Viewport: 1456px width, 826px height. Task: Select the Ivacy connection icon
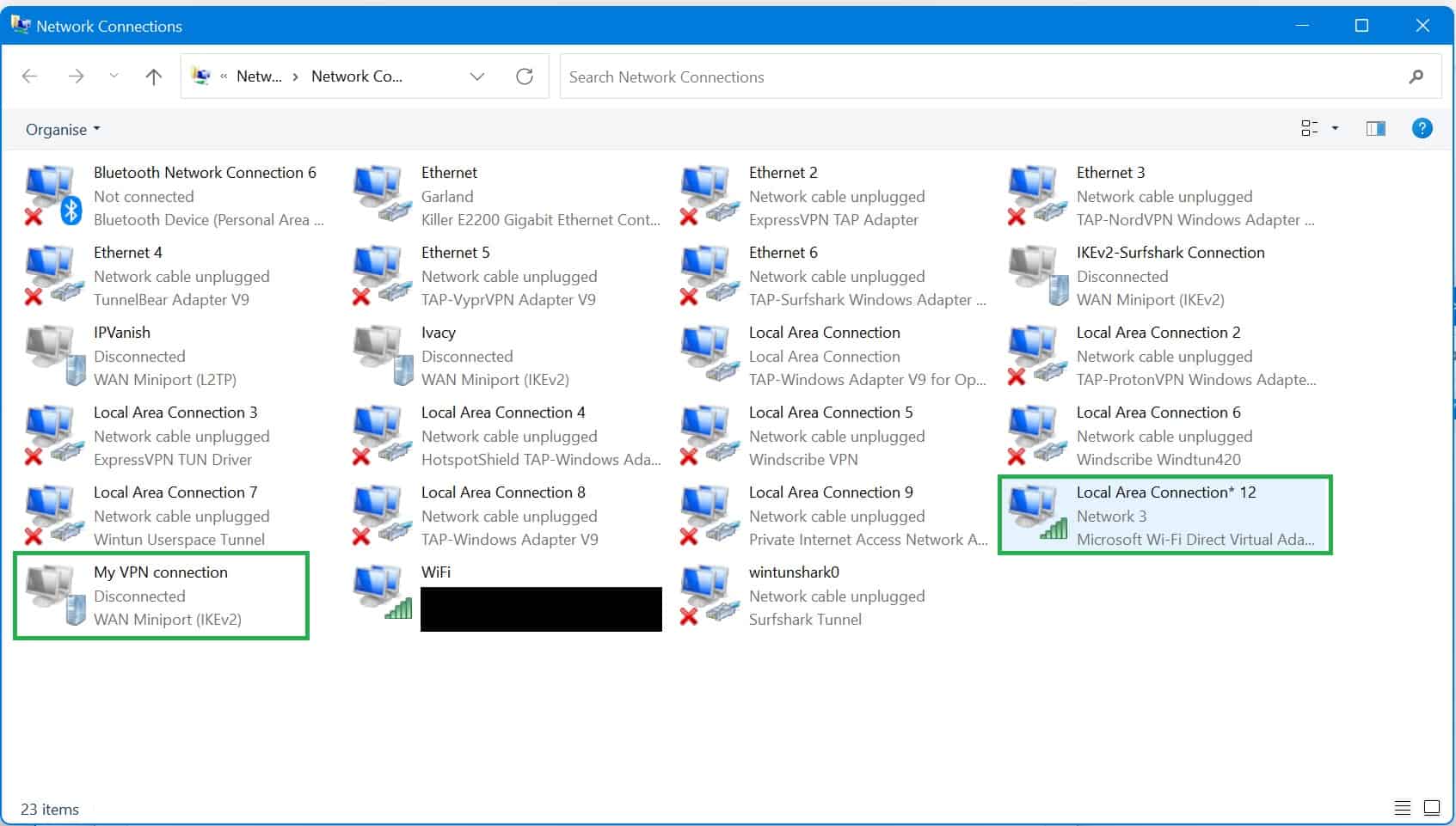point(384,355)
